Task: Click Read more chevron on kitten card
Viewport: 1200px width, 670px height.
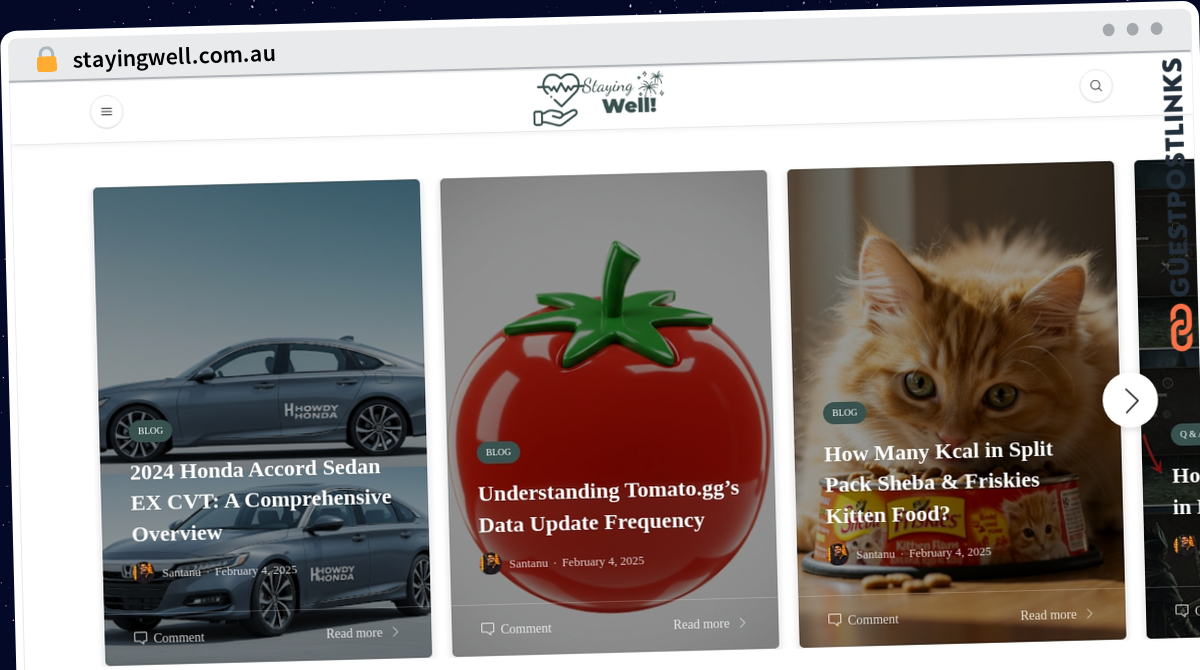Action: [1089, 614]
